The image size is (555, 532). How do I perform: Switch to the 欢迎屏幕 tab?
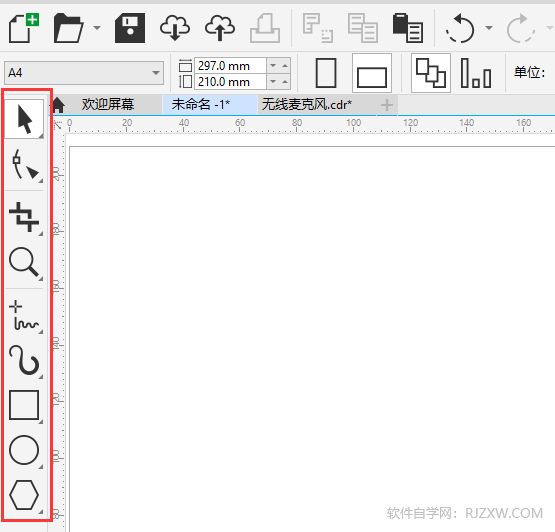[108, 104]
